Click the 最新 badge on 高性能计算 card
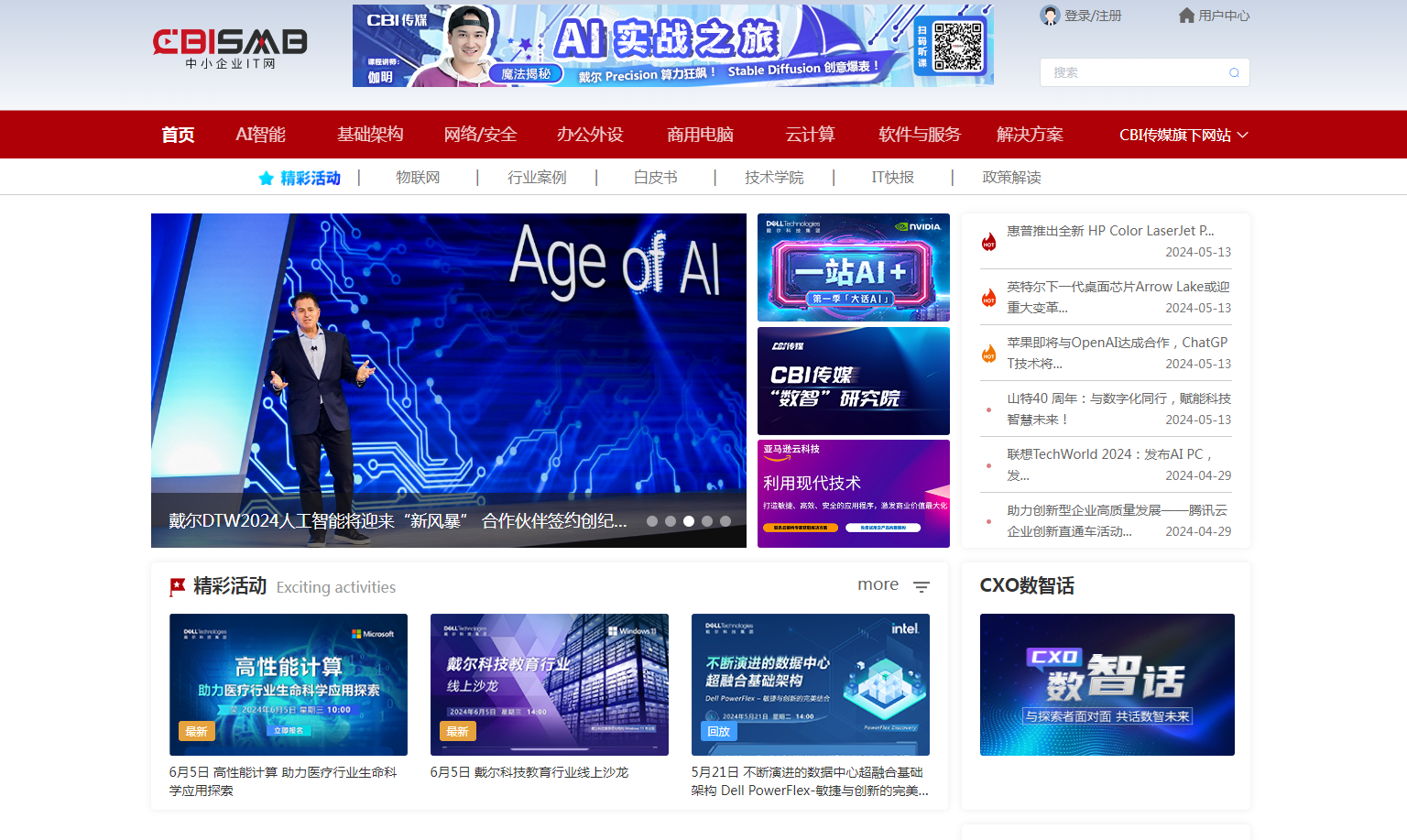 click(196, 731)
